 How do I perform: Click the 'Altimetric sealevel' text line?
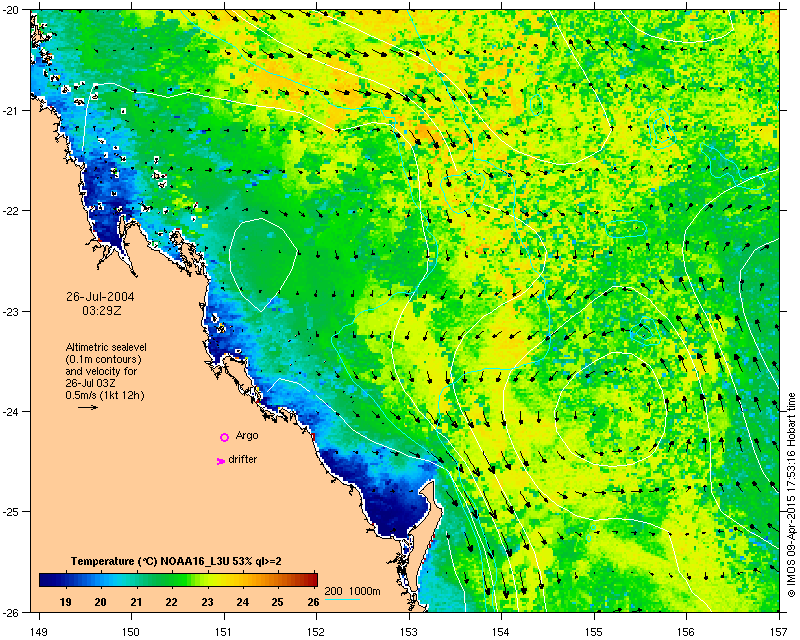(x=106, y=347)
